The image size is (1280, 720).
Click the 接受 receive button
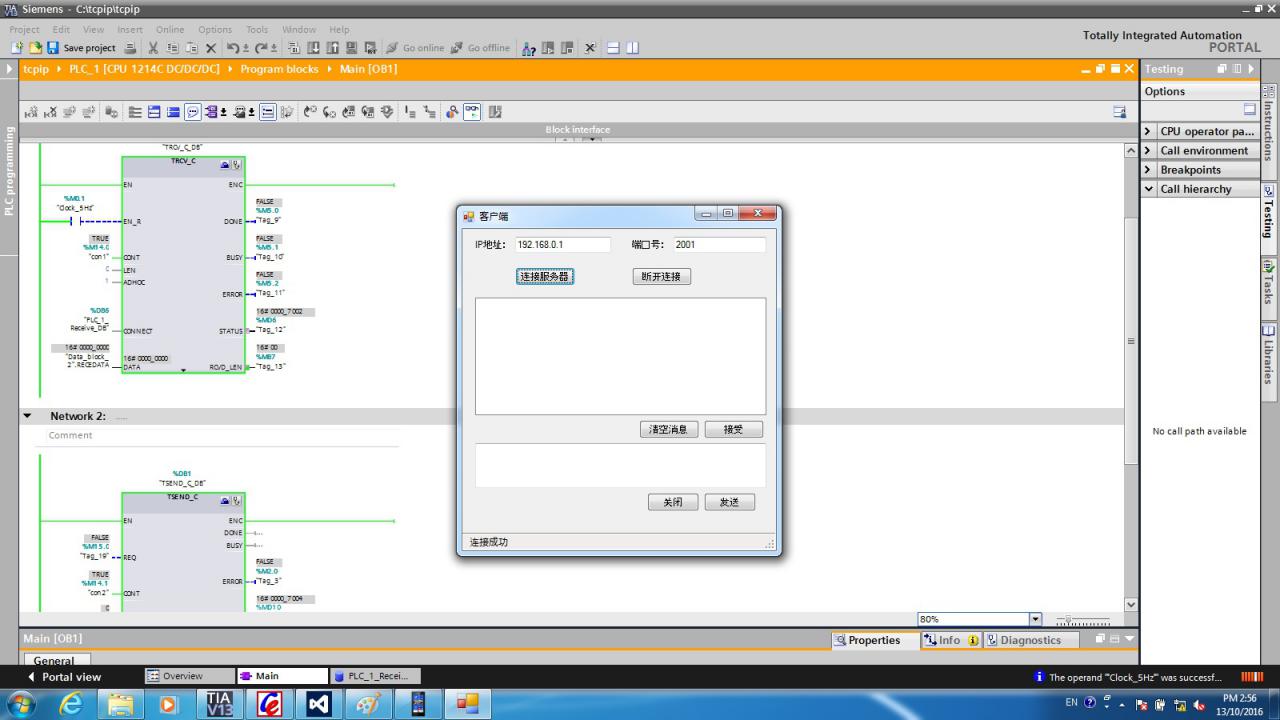pos(733,429)
